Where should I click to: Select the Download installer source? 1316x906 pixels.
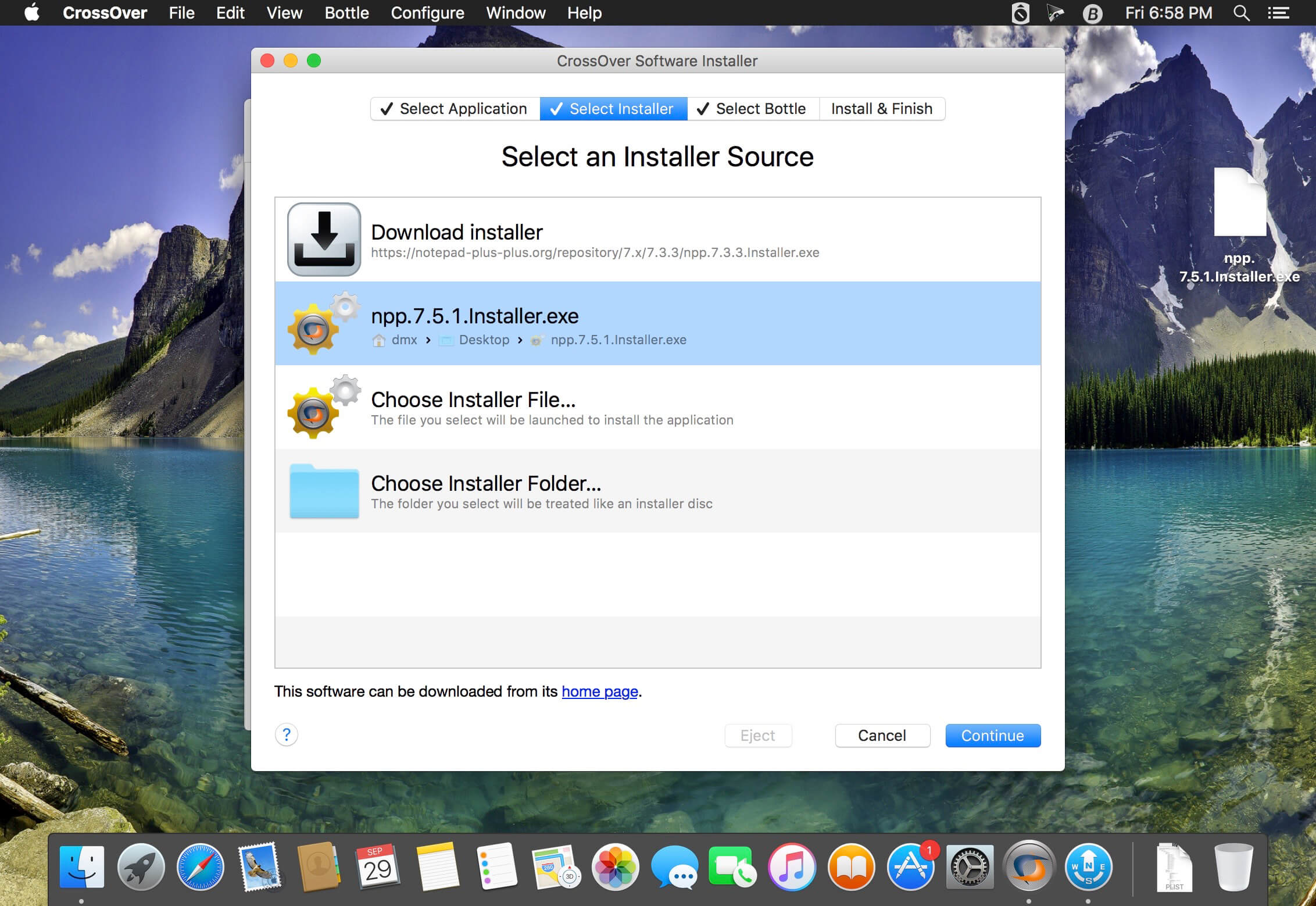point(657,240)
